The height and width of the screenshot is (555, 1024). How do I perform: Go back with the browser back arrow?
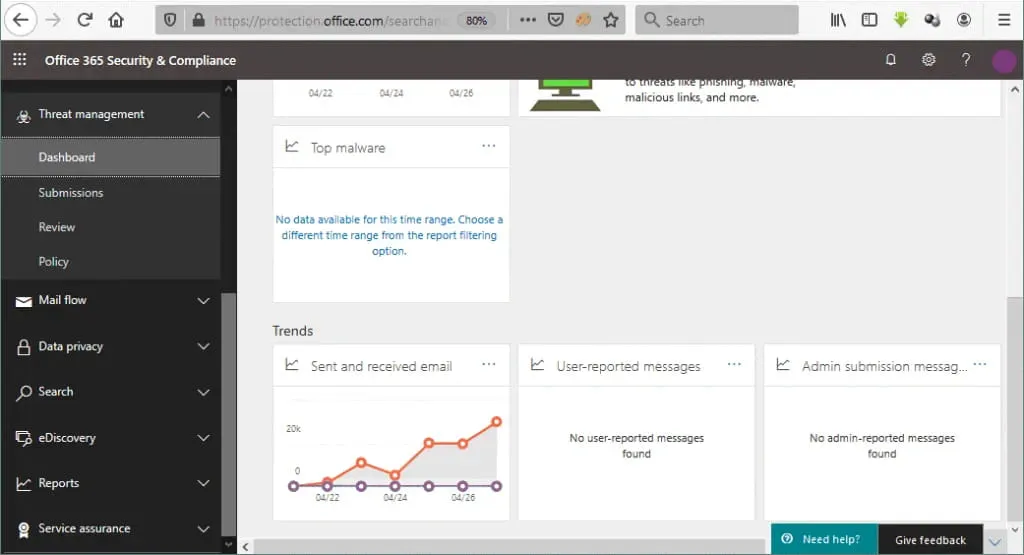pos(20,20)
